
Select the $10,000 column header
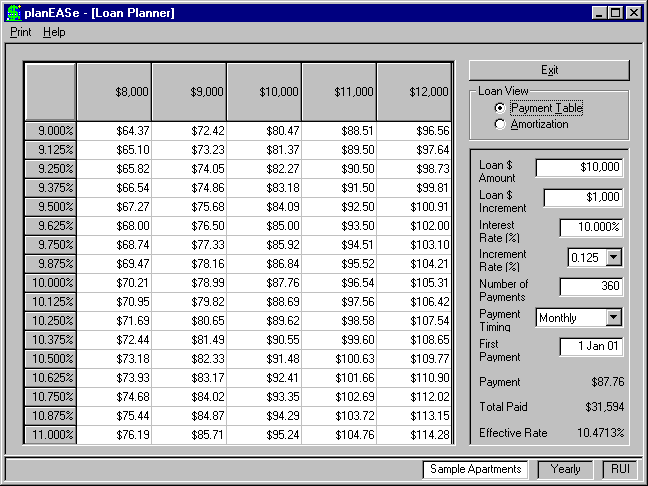point(264,92)
